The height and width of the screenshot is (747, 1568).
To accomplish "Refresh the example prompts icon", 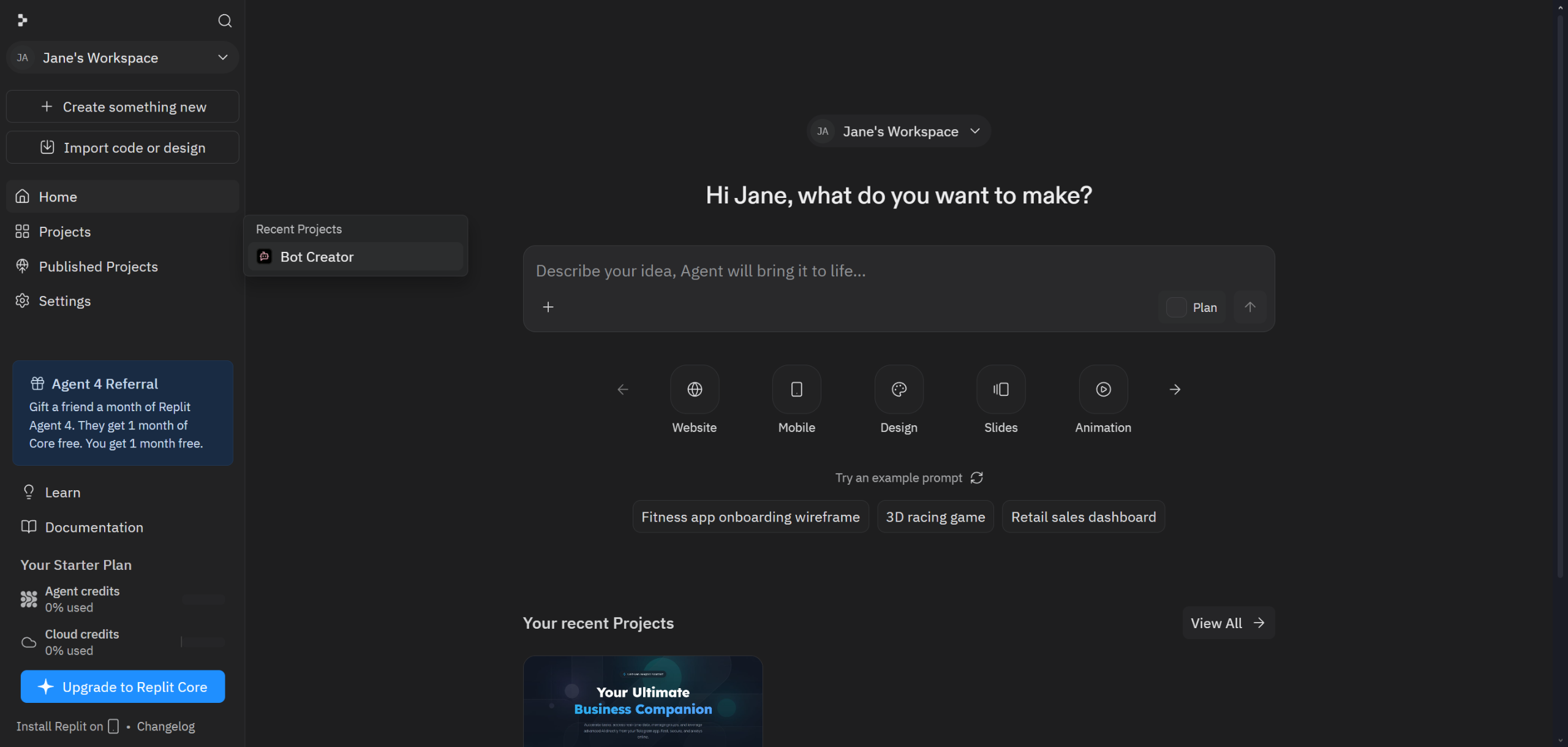I will [x=977, y=477].
